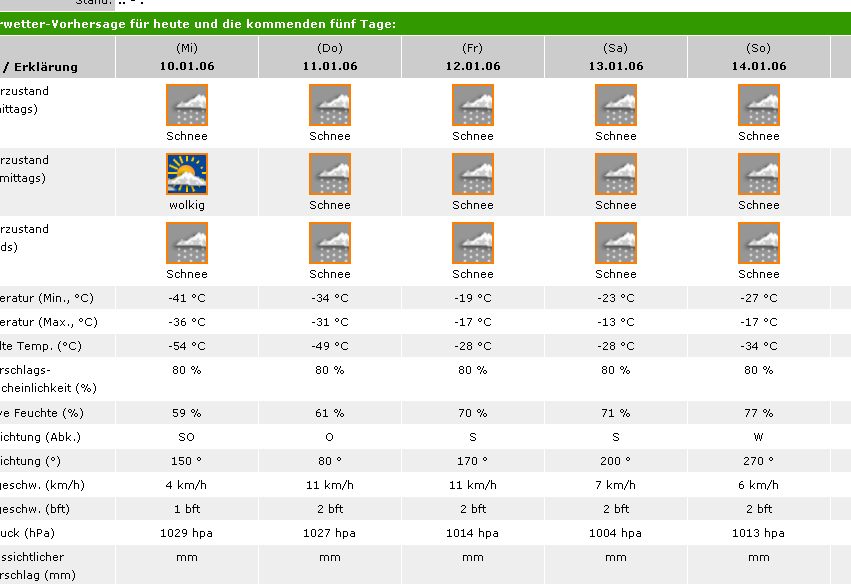The width and height of the screenshot is (851, 584).
Task: Click the bottom-row snow icon for Mi 10.01.06
Action: point(187,243)
